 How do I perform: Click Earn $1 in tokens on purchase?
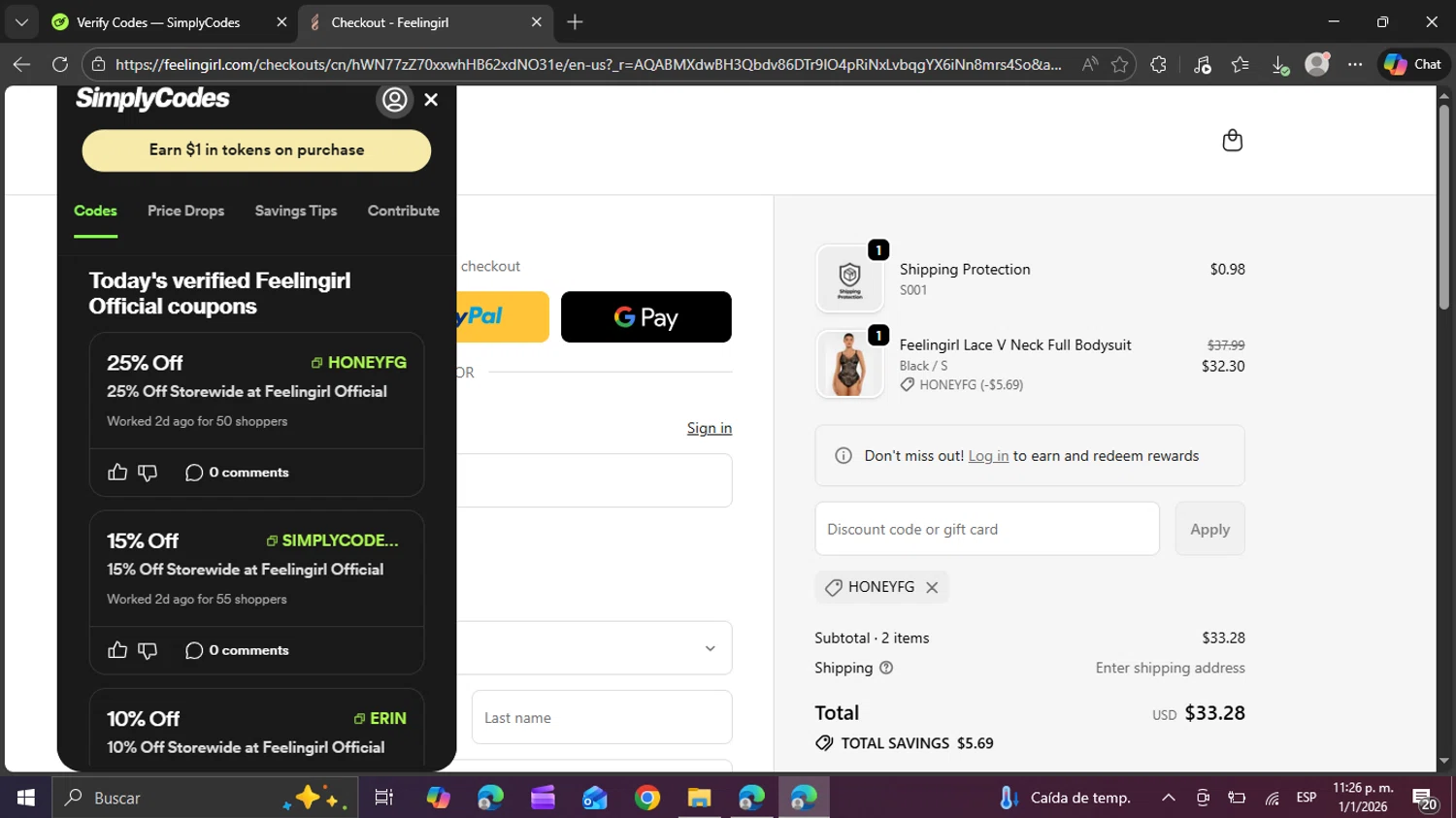(256, 150)
